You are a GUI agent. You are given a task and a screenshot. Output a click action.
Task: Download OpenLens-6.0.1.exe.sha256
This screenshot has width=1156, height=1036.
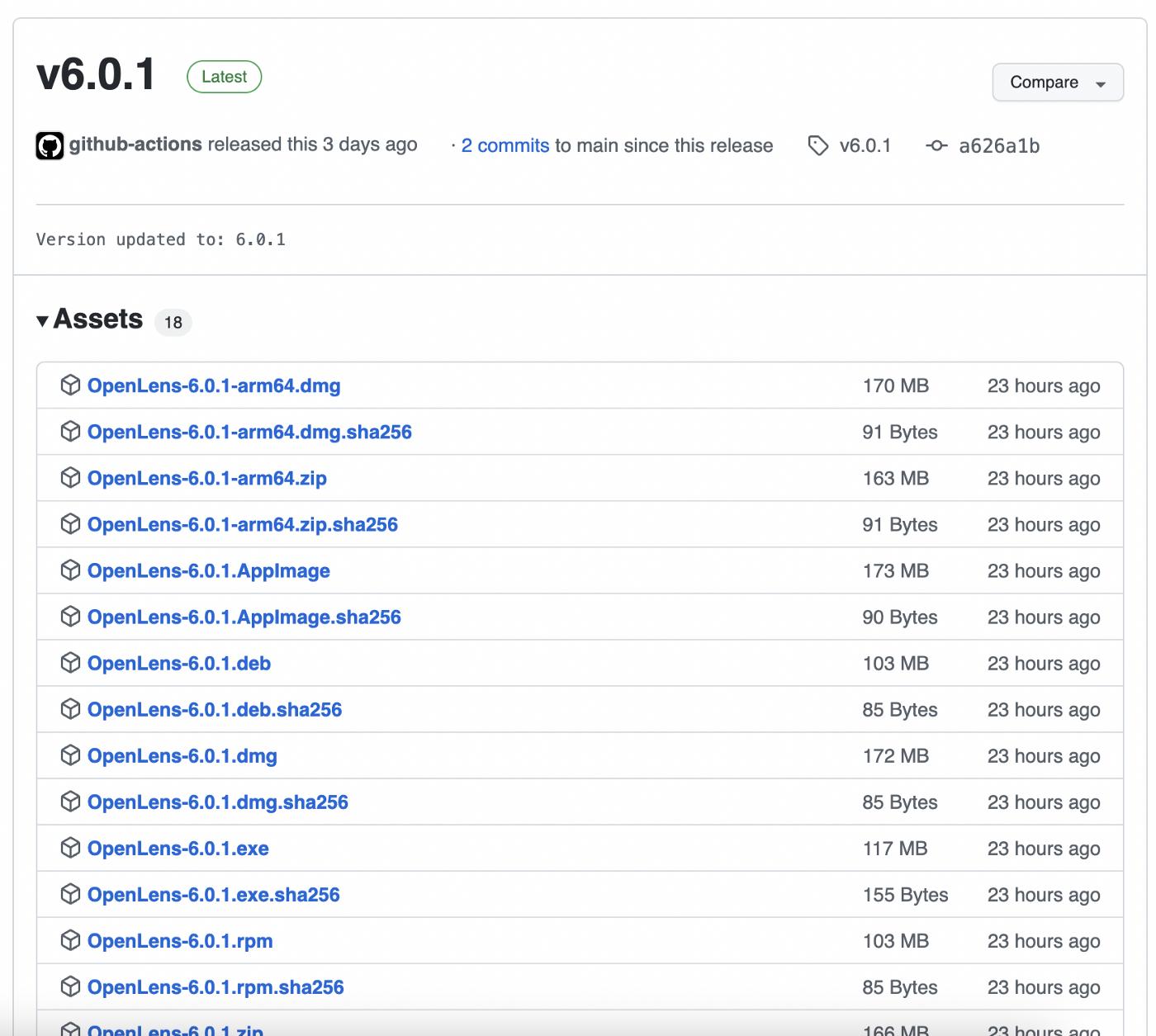213,894
